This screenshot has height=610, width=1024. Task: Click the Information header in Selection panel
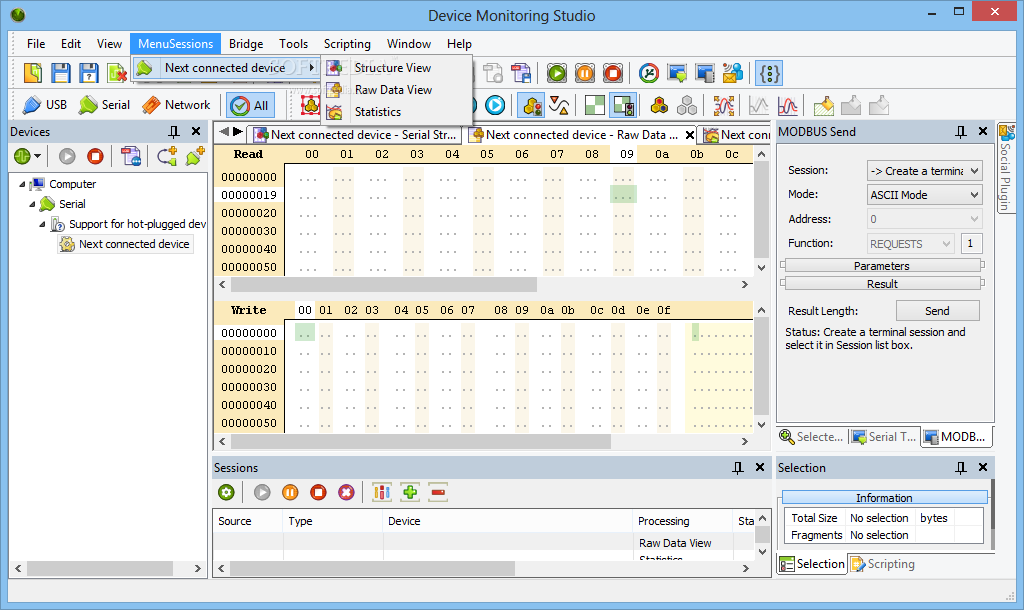(x=884, y=498)
